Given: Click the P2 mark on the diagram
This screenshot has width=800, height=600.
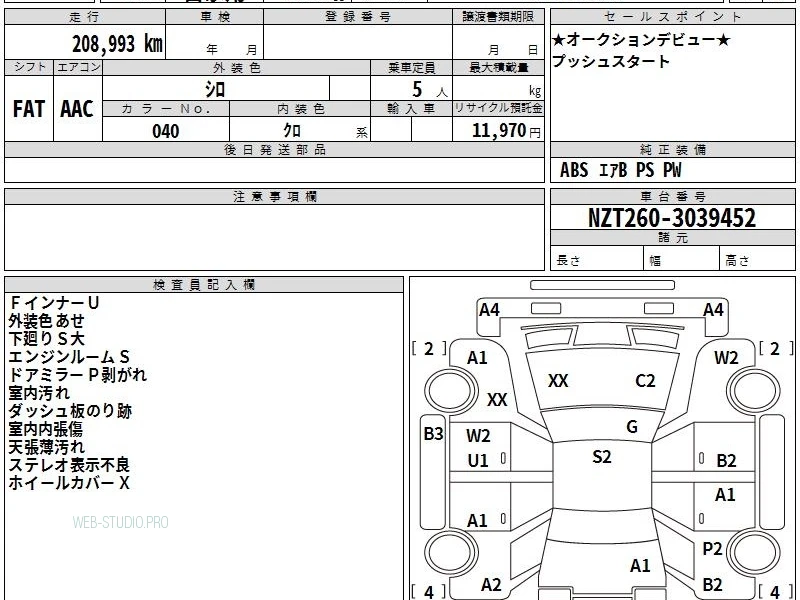Looking at the screenshot, I should click(x=712, y=549).
